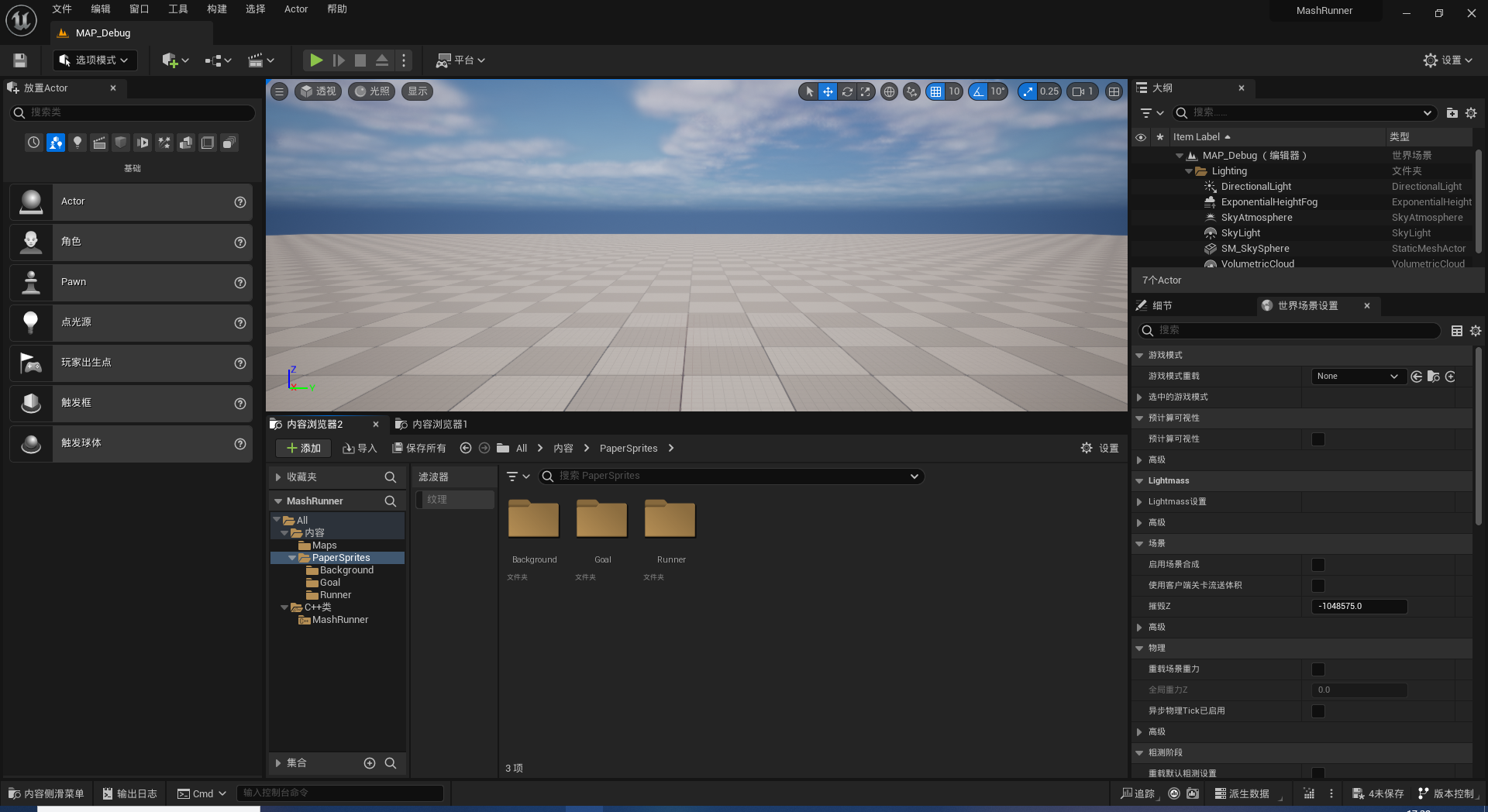The image size is (1488, 812).
Task: Enable Override World Gravity checkbox
Action: (1317, 669)
